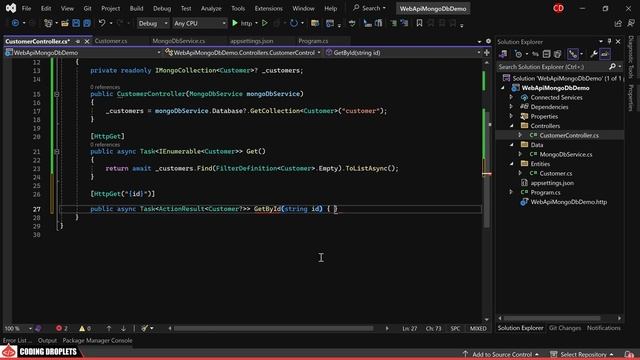Click the Properties wrench icon
Image resolution: width=640 pixels, height=360 pixels.
594,54
